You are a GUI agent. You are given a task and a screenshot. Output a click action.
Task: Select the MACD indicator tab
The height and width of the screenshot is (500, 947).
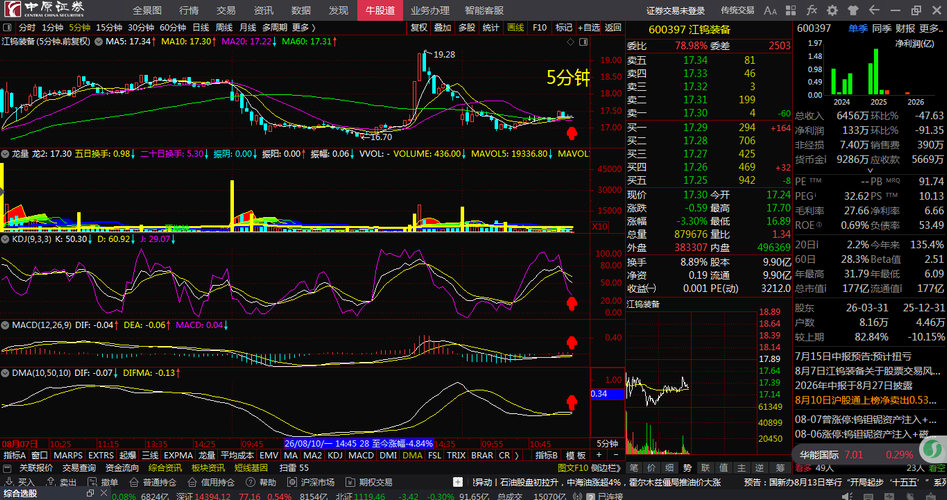(361, 455)
